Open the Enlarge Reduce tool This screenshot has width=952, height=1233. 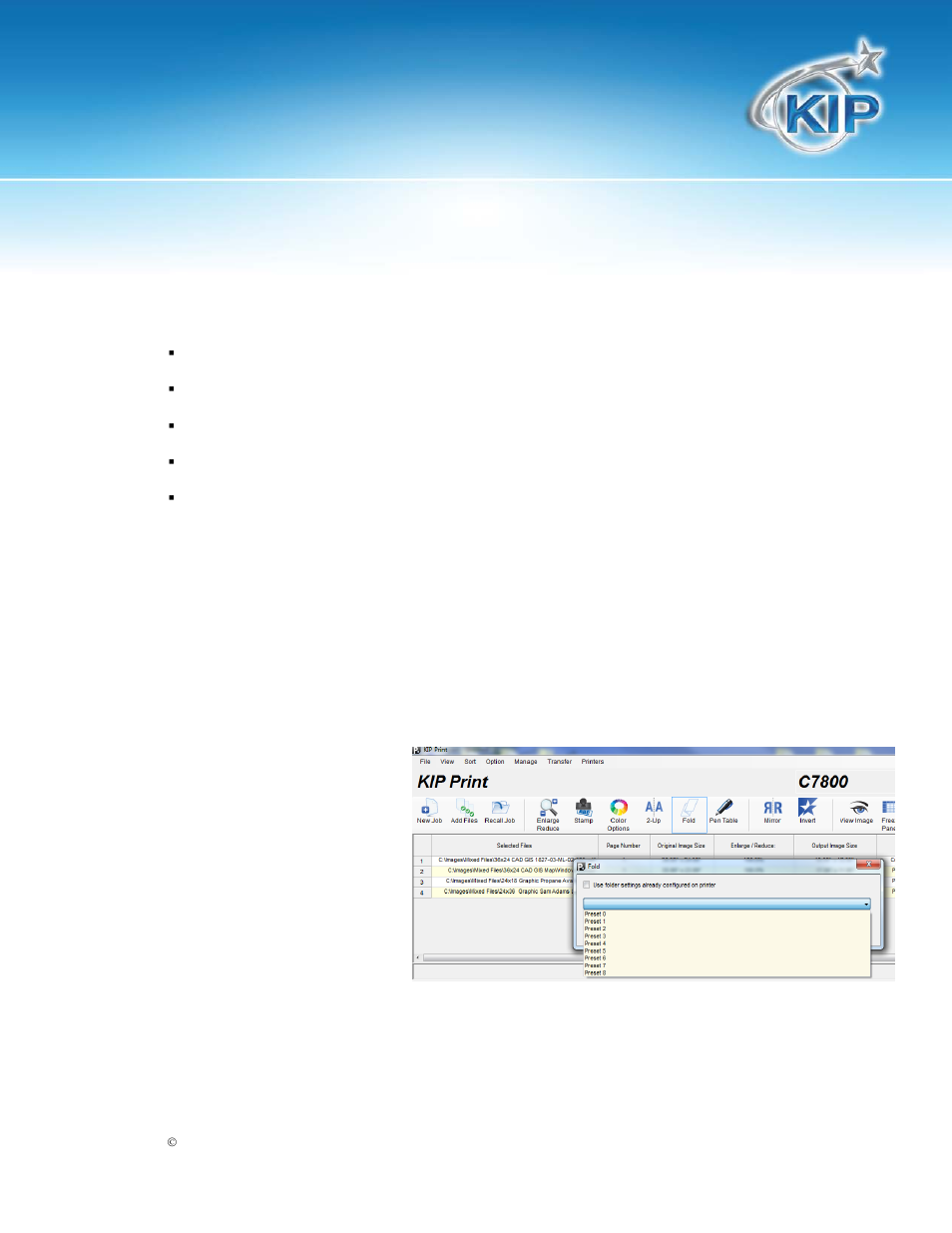coord(548,815)
